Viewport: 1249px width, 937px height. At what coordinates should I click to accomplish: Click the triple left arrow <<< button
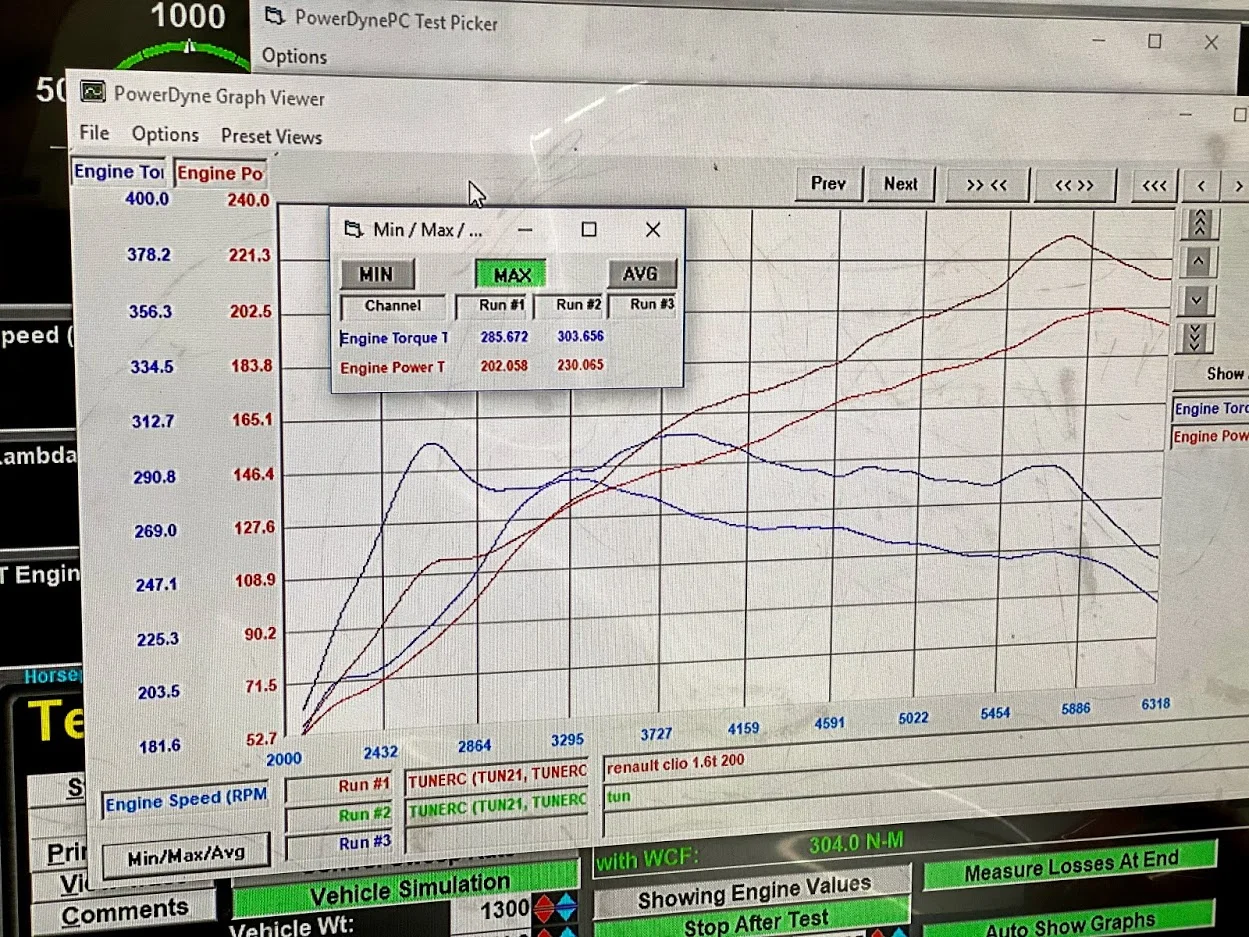[1153, 186]
